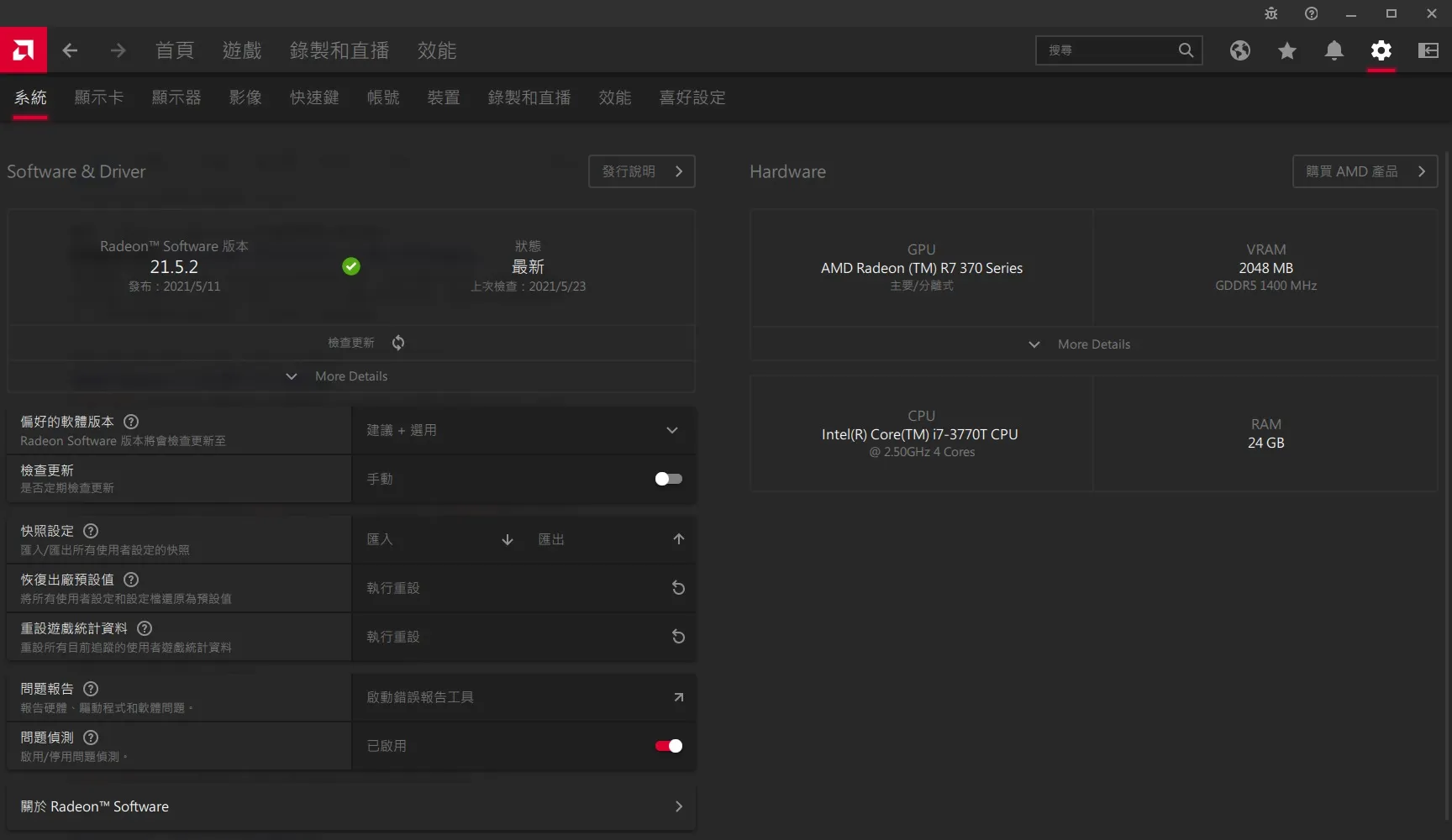Open the 遊戲 menu in the top bar
Viewport: 1452px width, 840px height.
click(x=242, y=50)
